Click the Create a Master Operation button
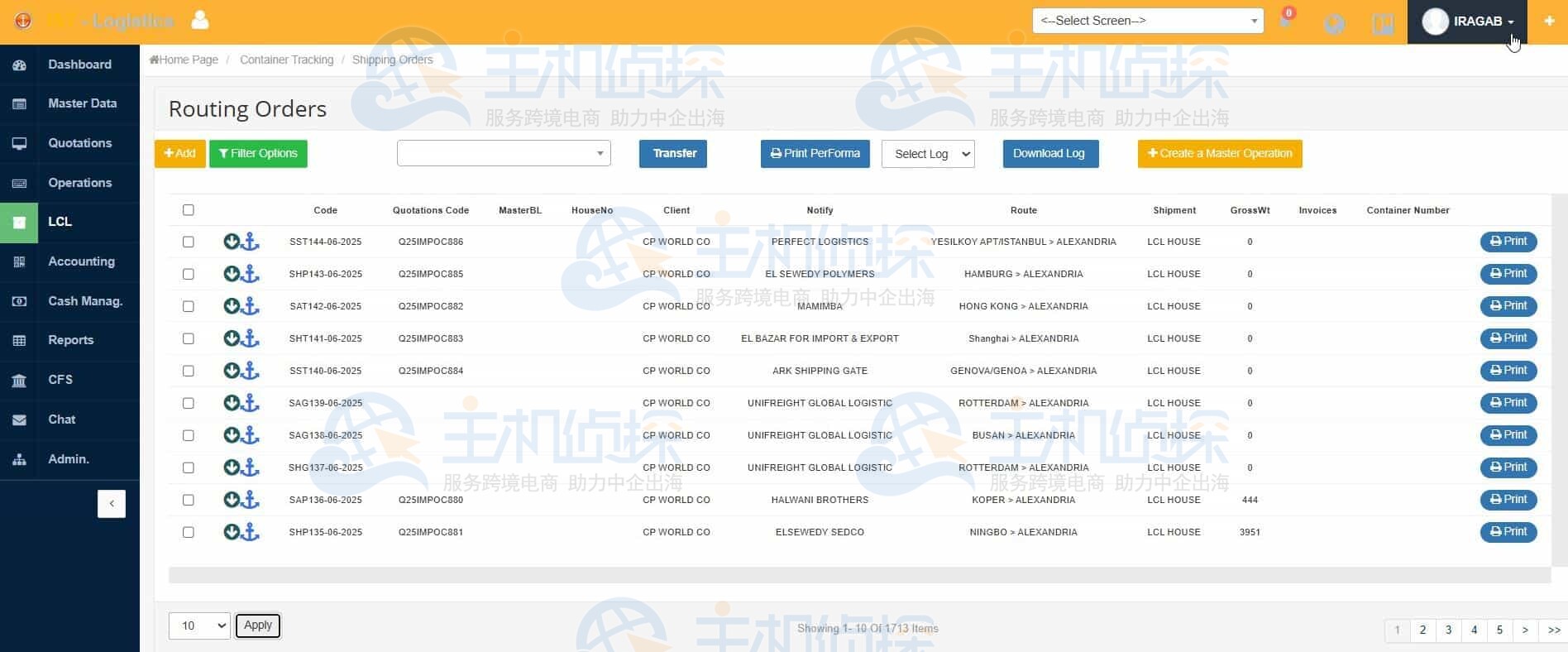The image size is (1568, 652). tap(1219, 154)
